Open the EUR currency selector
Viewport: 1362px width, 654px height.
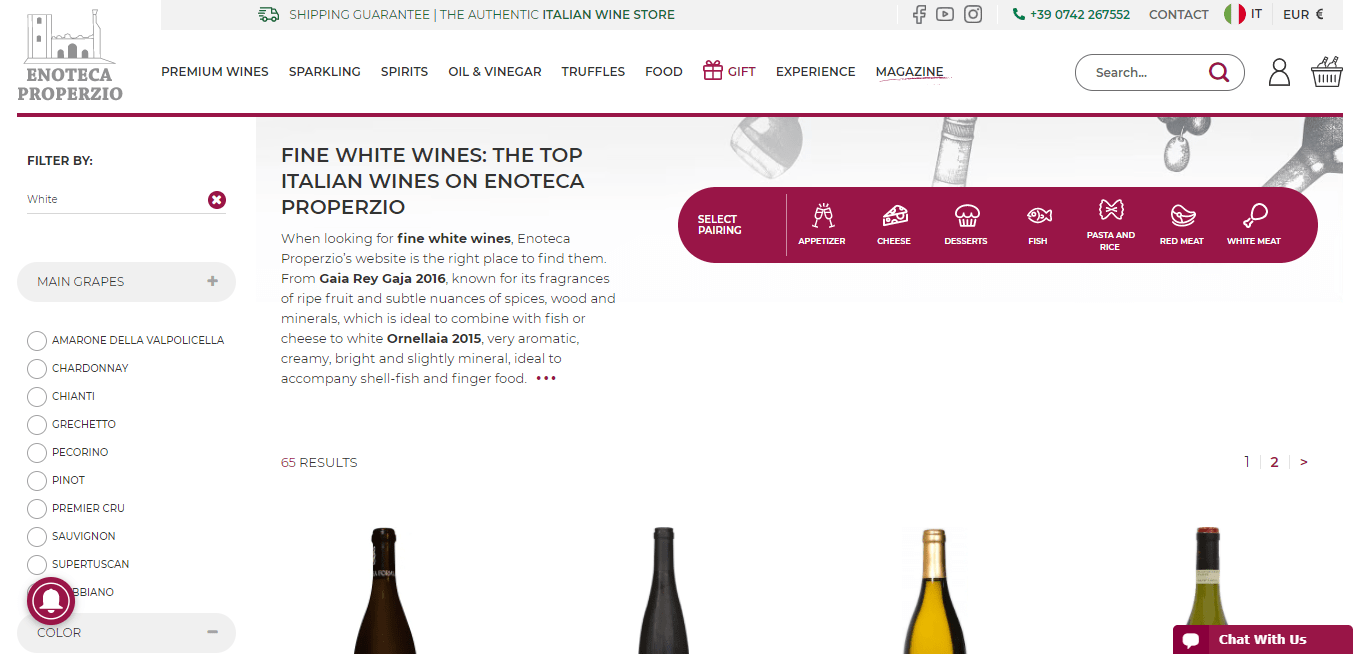(x=1303, y=14)
